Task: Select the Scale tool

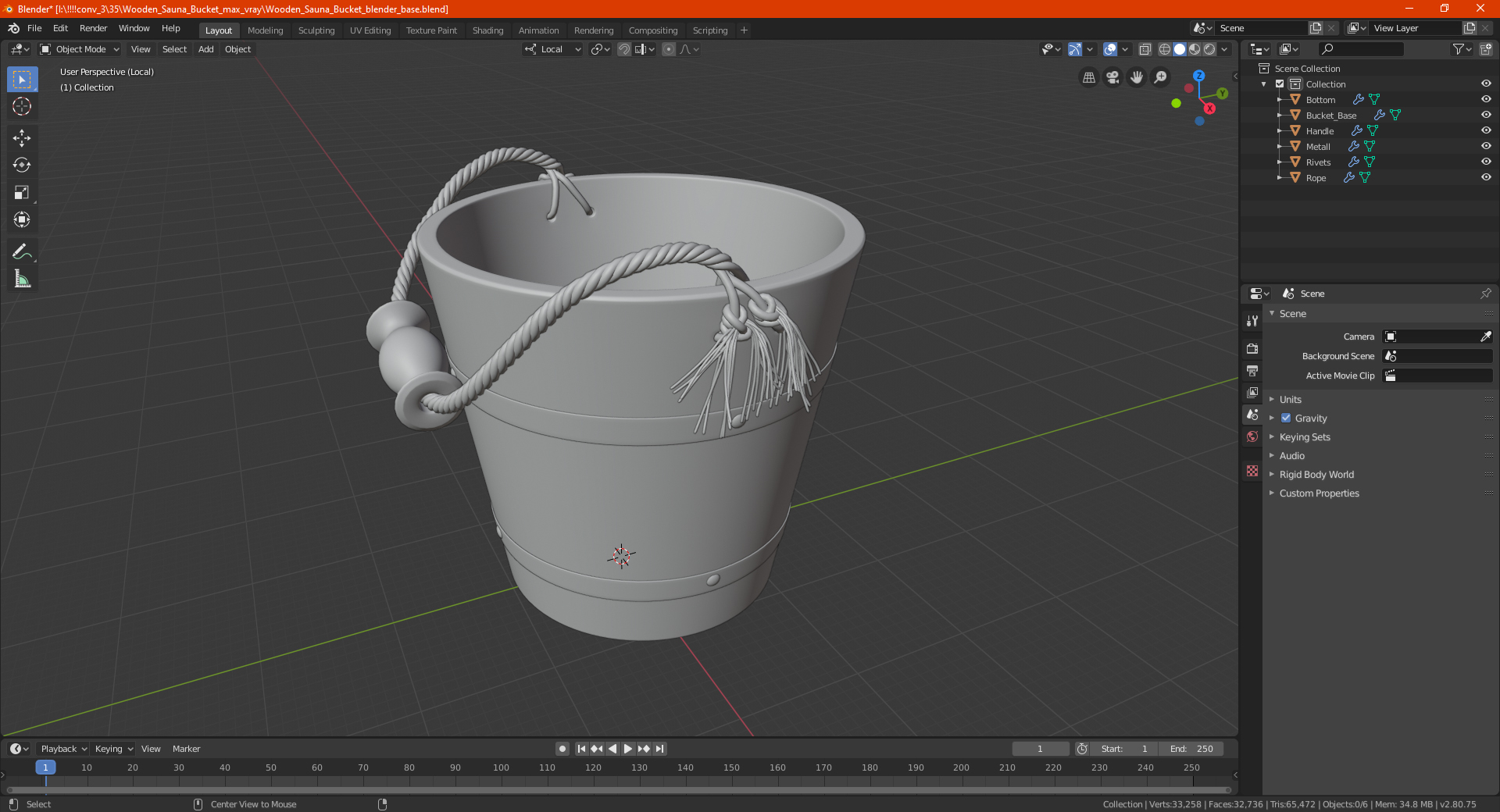Action: (x=22, y=192)
